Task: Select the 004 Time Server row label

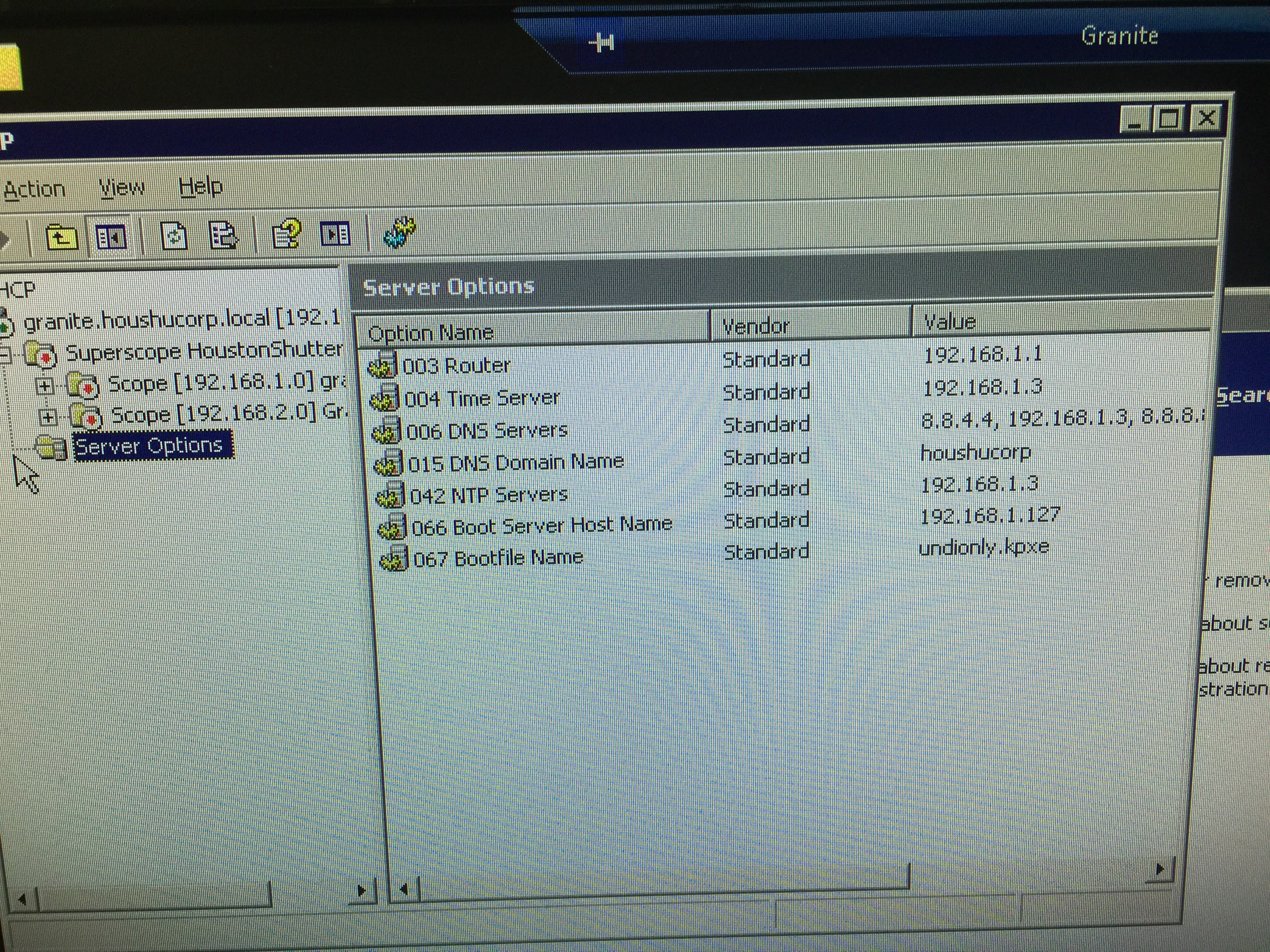Action: pos(482,398)
